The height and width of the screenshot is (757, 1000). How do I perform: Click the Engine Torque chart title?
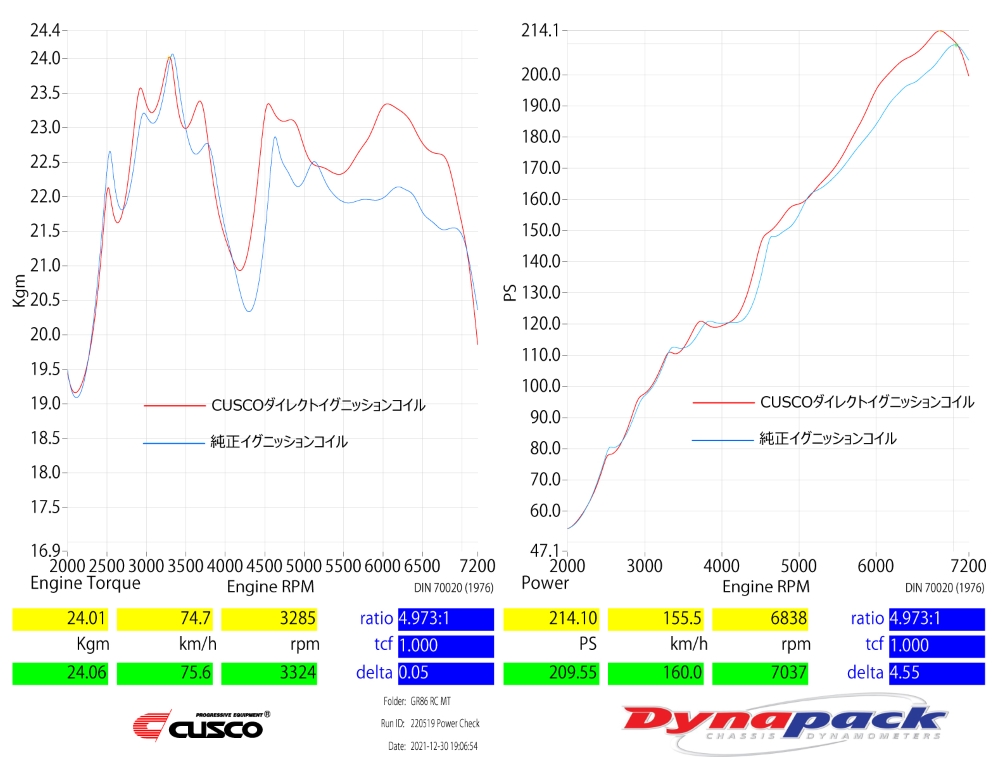point(86,583)
